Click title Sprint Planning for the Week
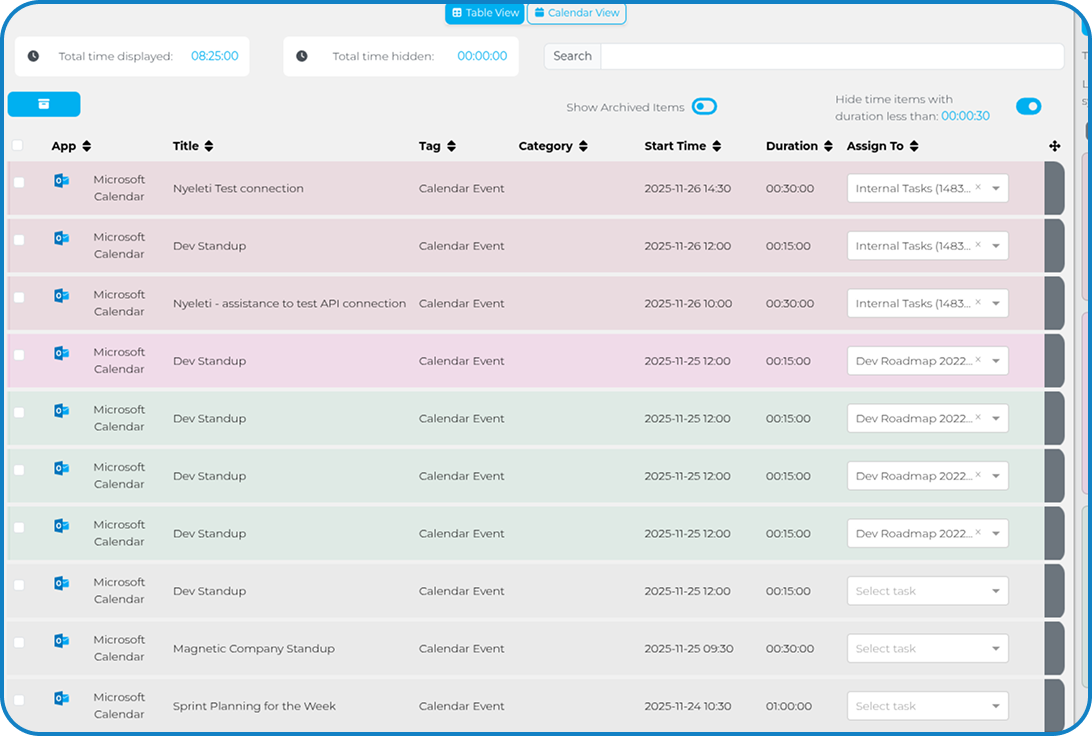 tap(254, 706)
